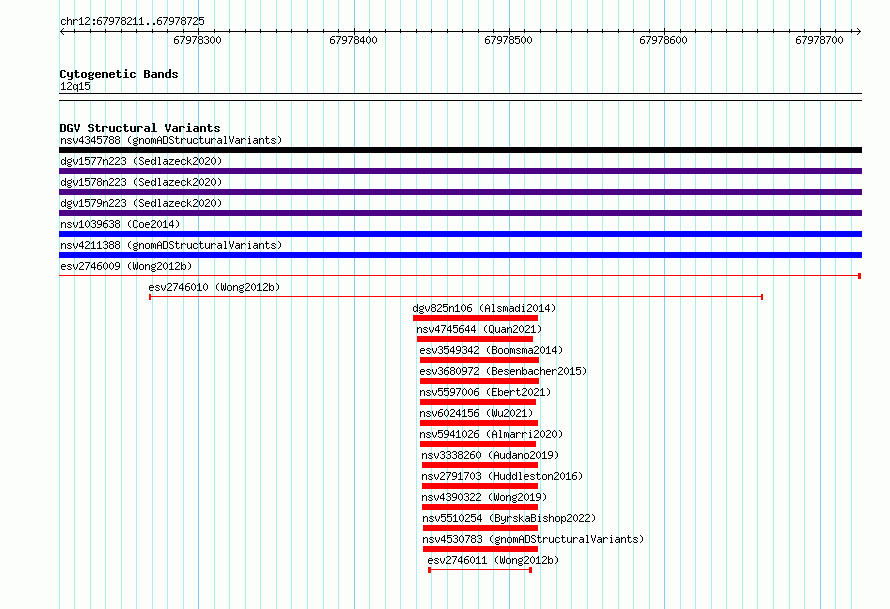Open nsv5941026 (Almarri2020) label
This screenshot has width=890, height=609.
pos(491,434)
